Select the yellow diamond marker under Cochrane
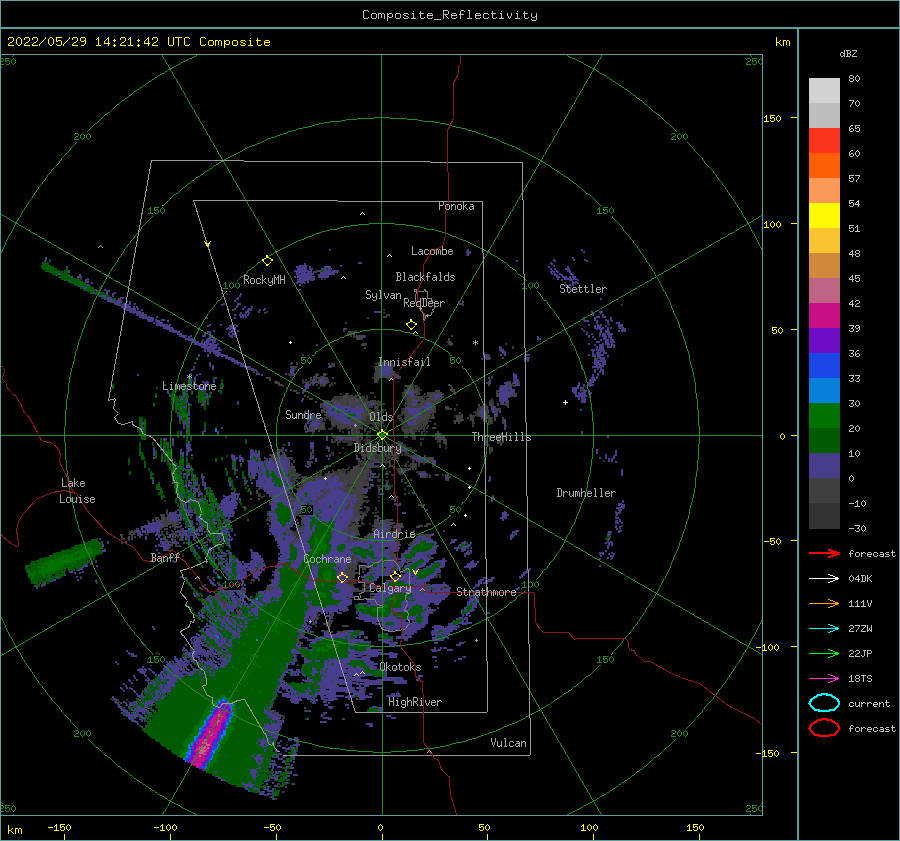Viewport: 900px width, 841px height. pyautogui.click(x=342, y=577)
